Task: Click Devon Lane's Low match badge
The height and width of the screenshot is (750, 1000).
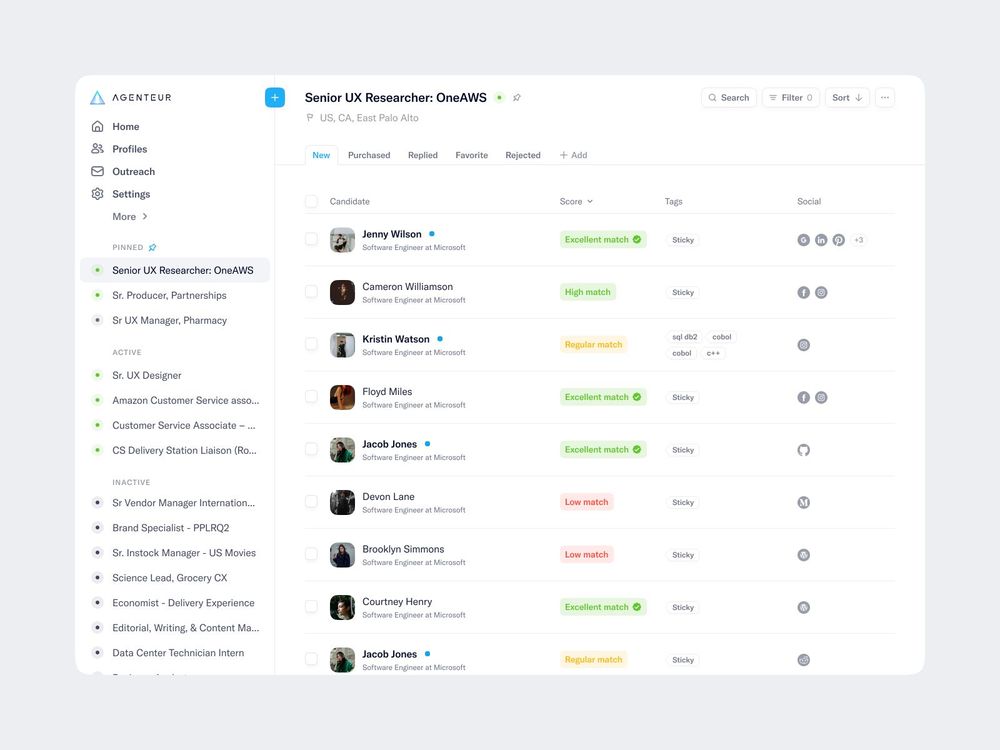Action: pyautogui.click(x=587, y=502)
